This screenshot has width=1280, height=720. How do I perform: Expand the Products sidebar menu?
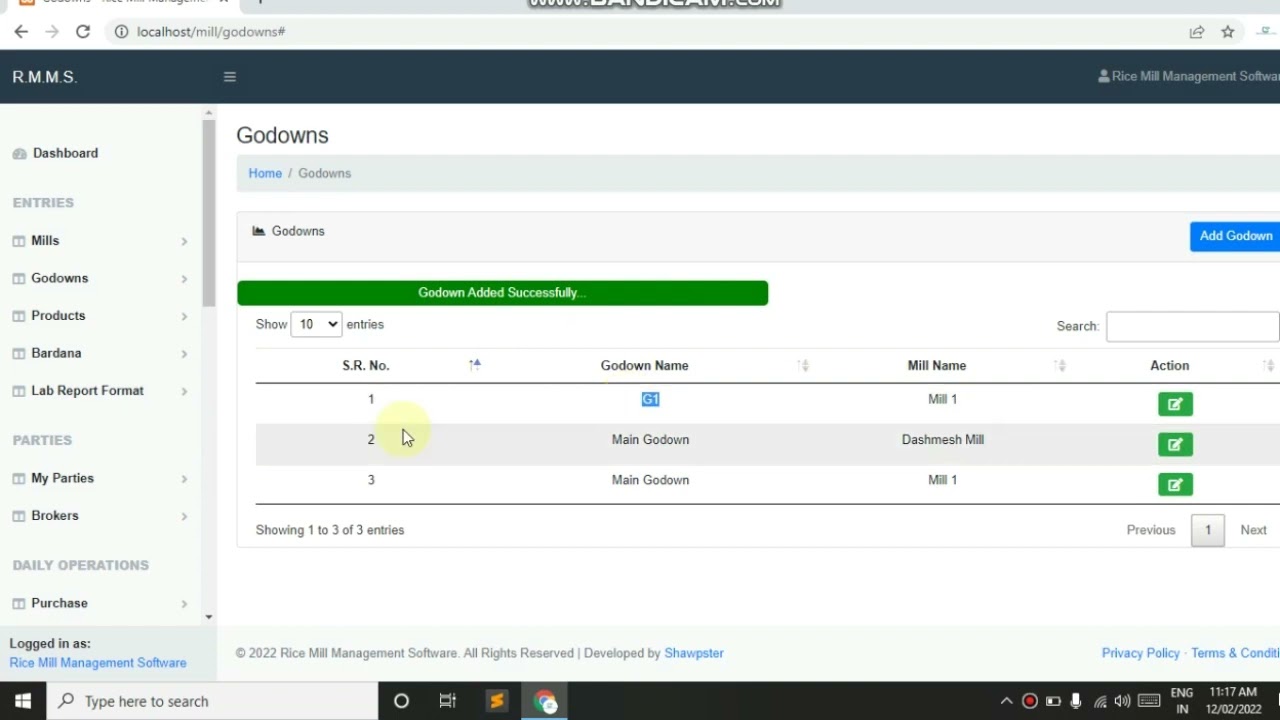[x=184, y=317]
